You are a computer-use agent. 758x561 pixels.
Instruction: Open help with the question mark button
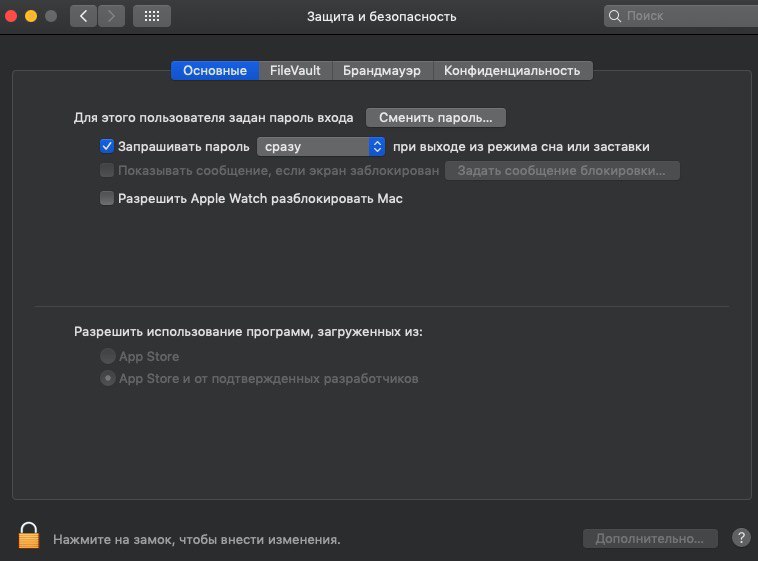click(741, 537)
